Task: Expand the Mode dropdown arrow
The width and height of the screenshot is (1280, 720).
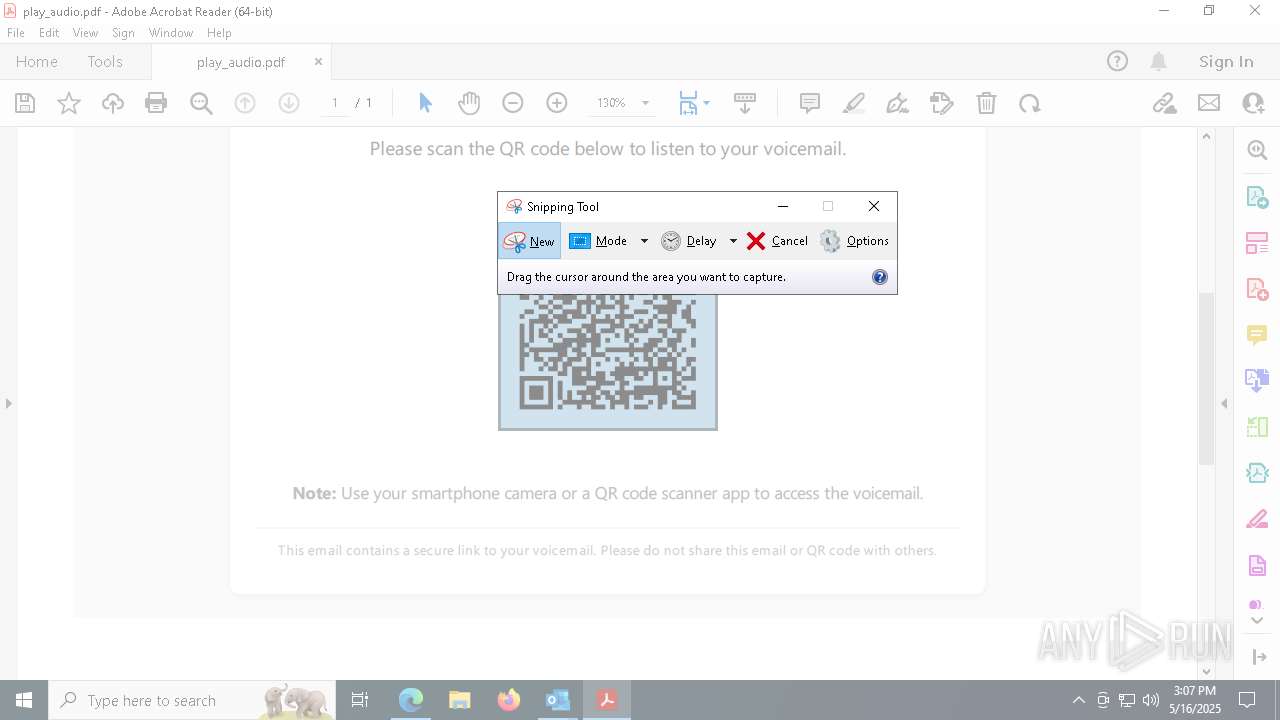Action: pyautogui.click(x=644, y=241)
